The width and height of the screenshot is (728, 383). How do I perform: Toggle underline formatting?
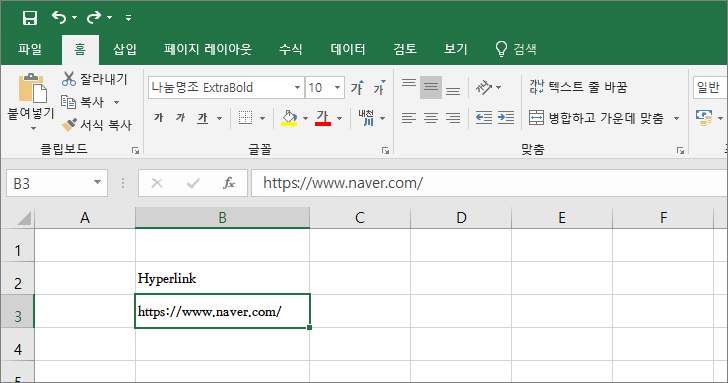tap(202, 118)
